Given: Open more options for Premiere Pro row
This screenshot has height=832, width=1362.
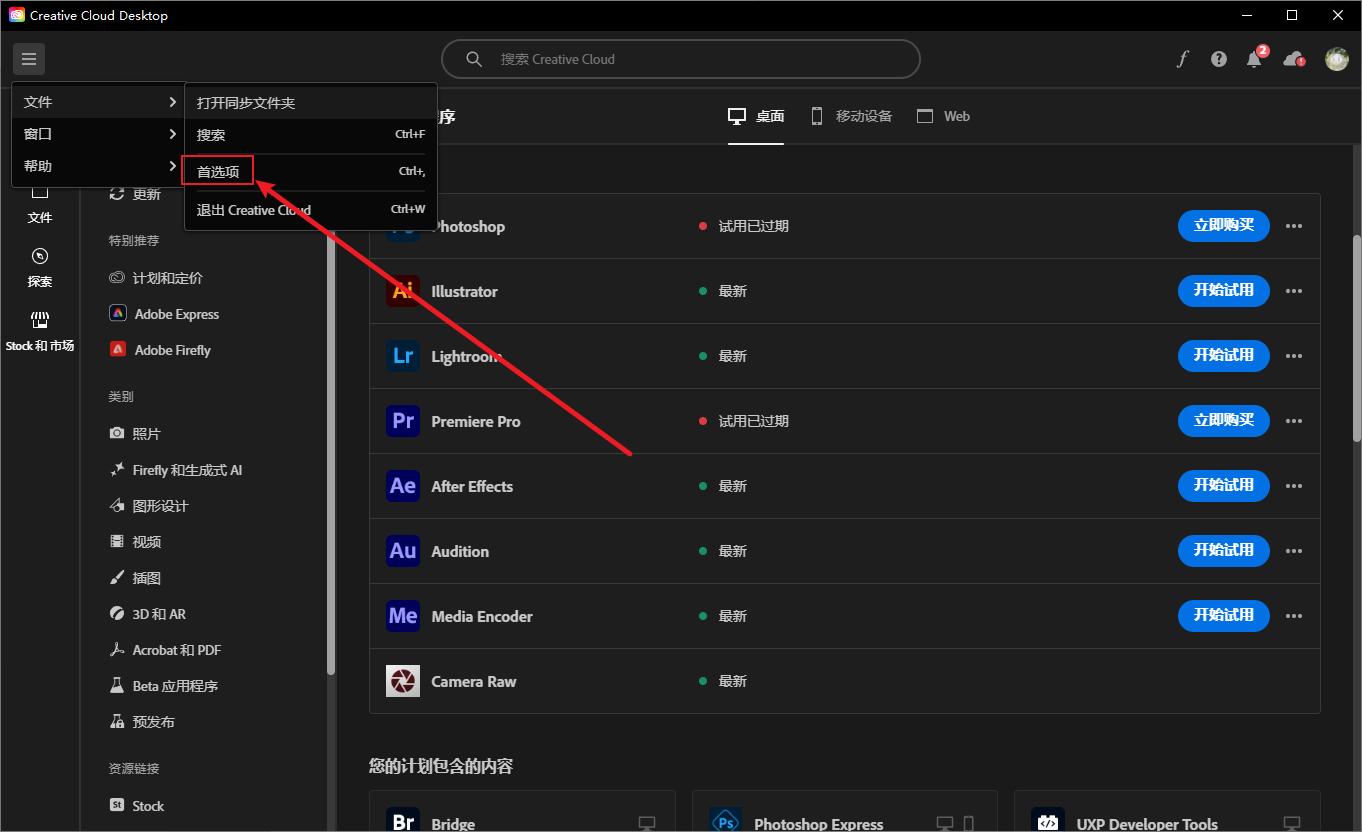Looking at the screenshot, I should tap(1294, 421).
